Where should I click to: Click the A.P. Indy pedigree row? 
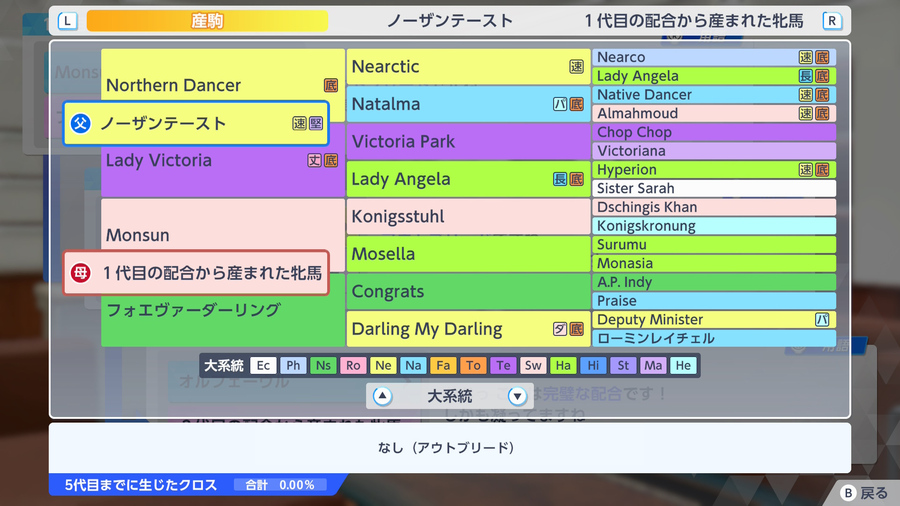click(714, 282)
